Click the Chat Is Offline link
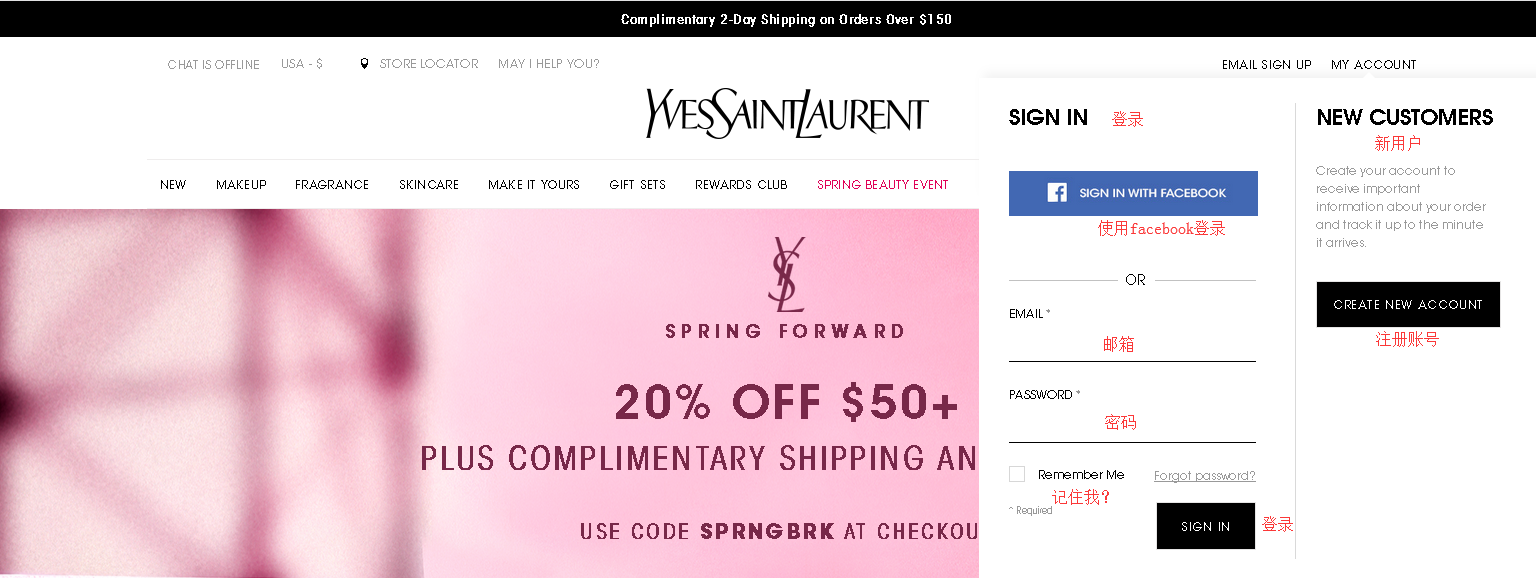The width and height of the screenshot is (1536, 578). pyautogui.click(x=213, y=65)
